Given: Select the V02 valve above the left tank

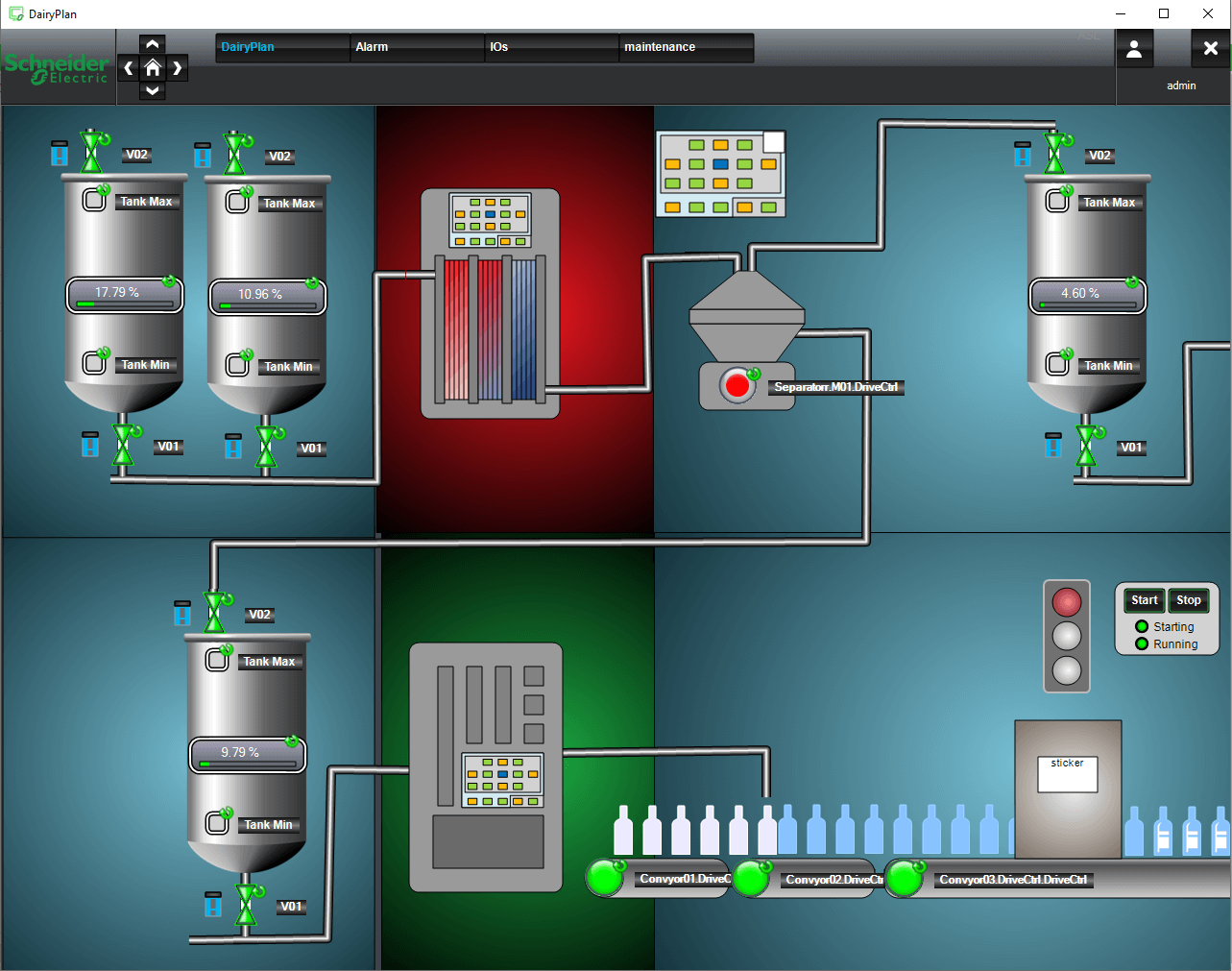Looking at the screenshot, I should 92,154.
